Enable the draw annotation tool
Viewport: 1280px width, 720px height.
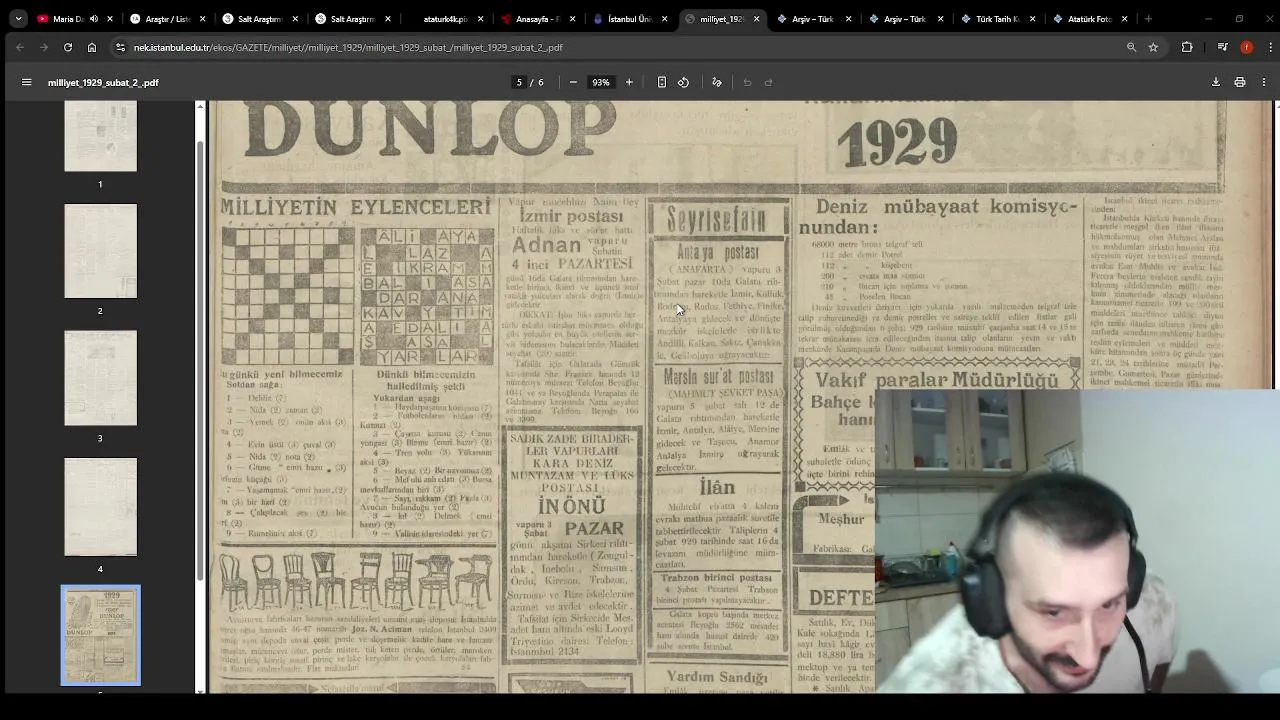click(717, 82)
